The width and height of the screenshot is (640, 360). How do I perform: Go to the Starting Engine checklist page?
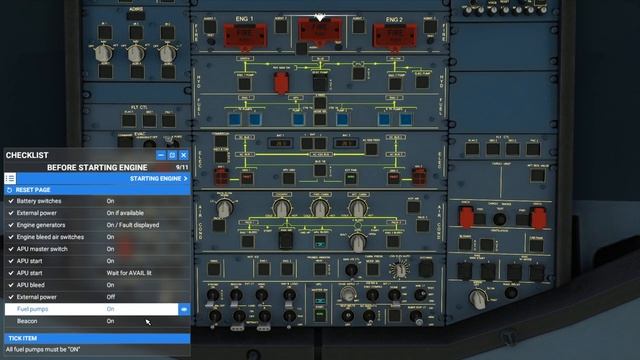(x=159, y=178)
